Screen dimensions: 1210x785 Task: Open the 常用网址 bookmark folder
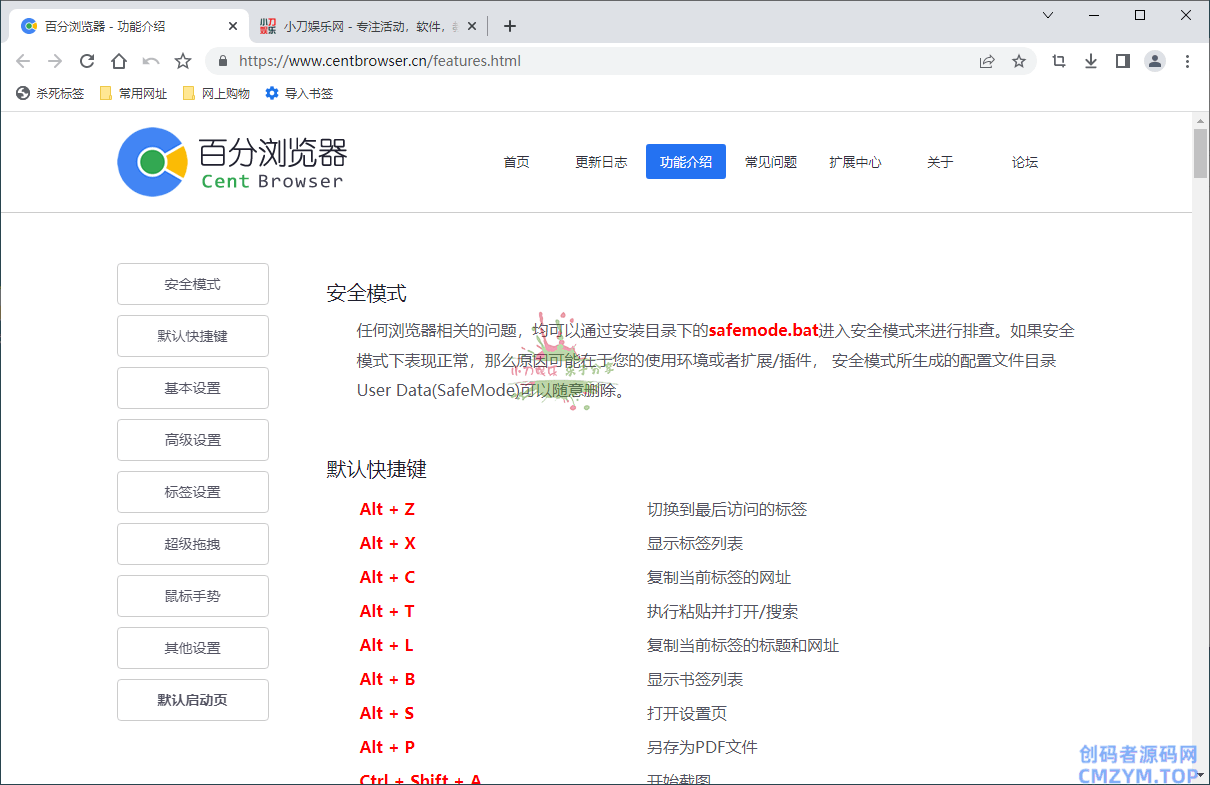[x=134, y=93]
